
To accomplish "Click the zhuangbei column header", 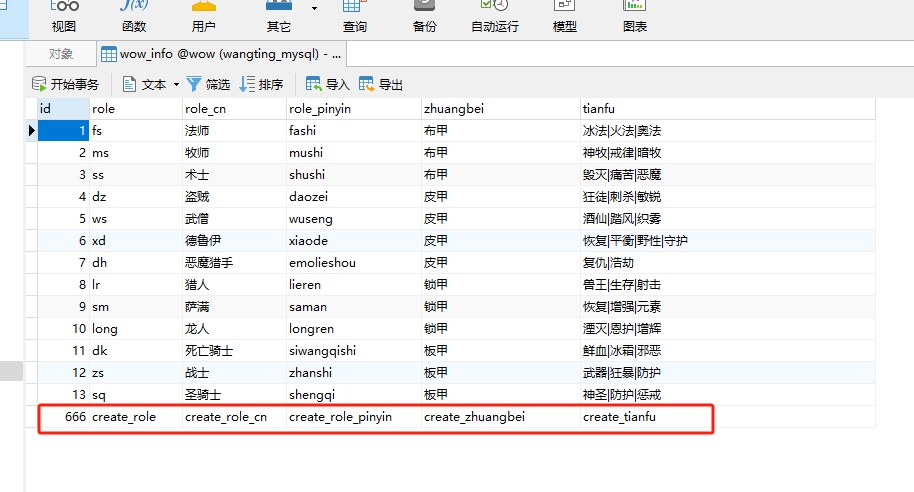I will coord(501,109).
